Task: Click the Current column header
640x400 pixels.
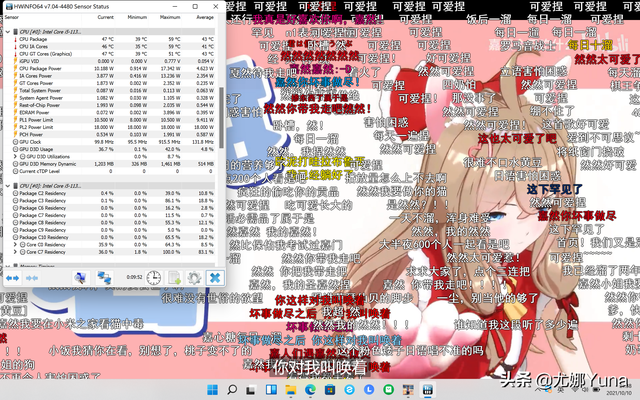Action: tap(105, 17)
